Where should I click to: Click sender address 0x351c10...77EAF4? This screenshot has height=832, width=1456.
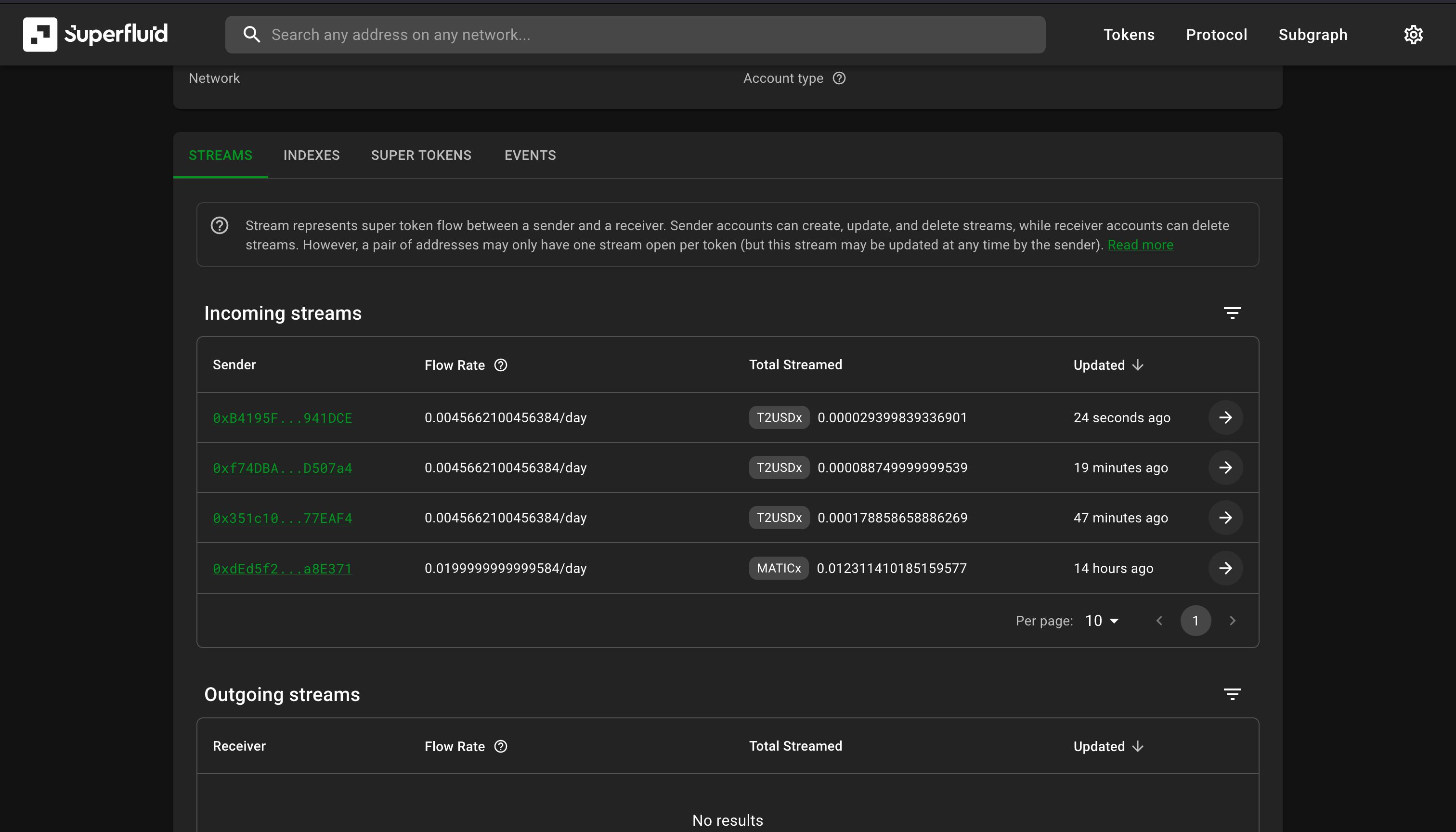(282, 518)
